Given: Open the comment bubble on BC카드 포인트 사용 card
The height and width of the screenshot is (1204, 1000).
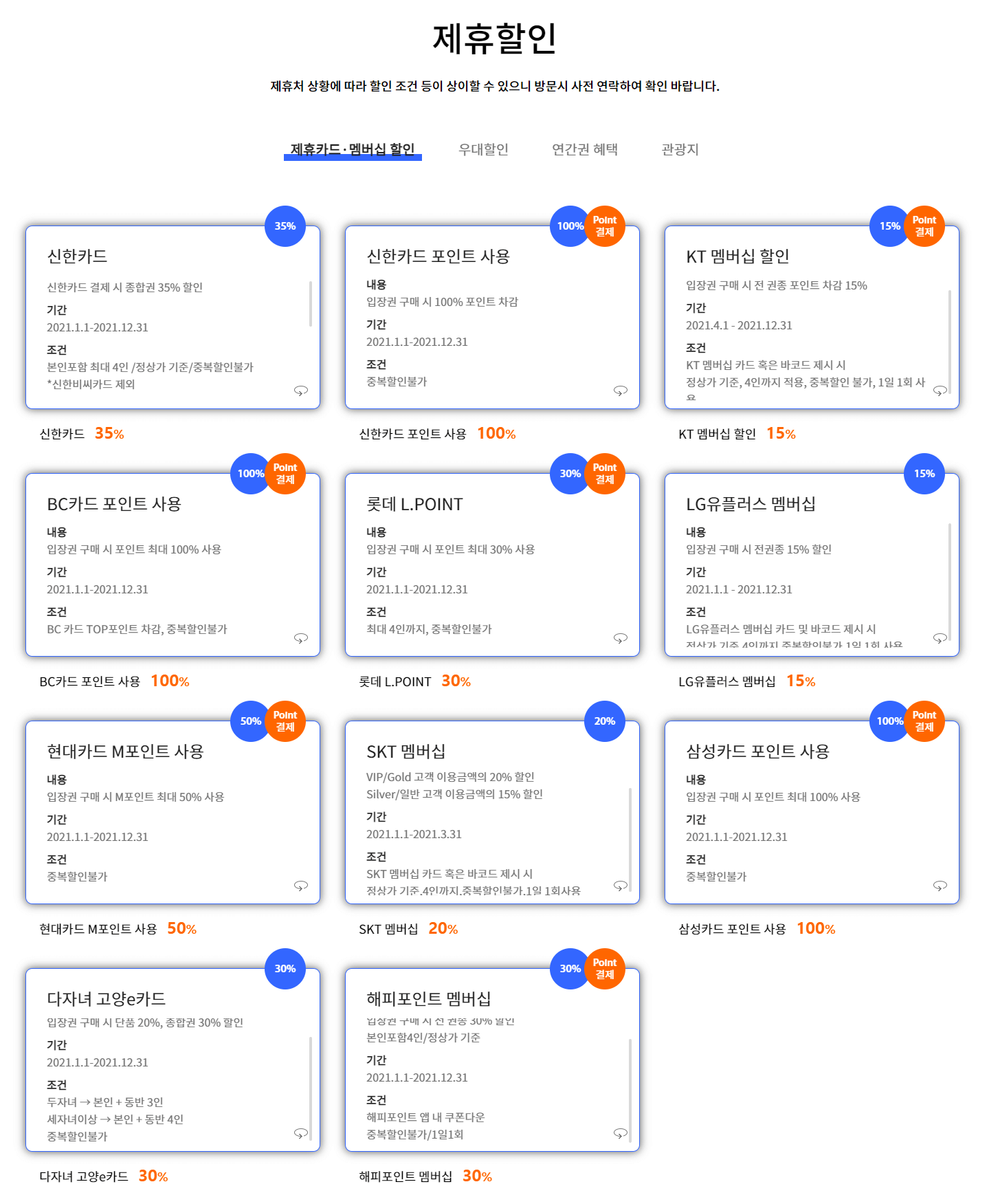Looking at the screenshot, I should pos(300,639).
